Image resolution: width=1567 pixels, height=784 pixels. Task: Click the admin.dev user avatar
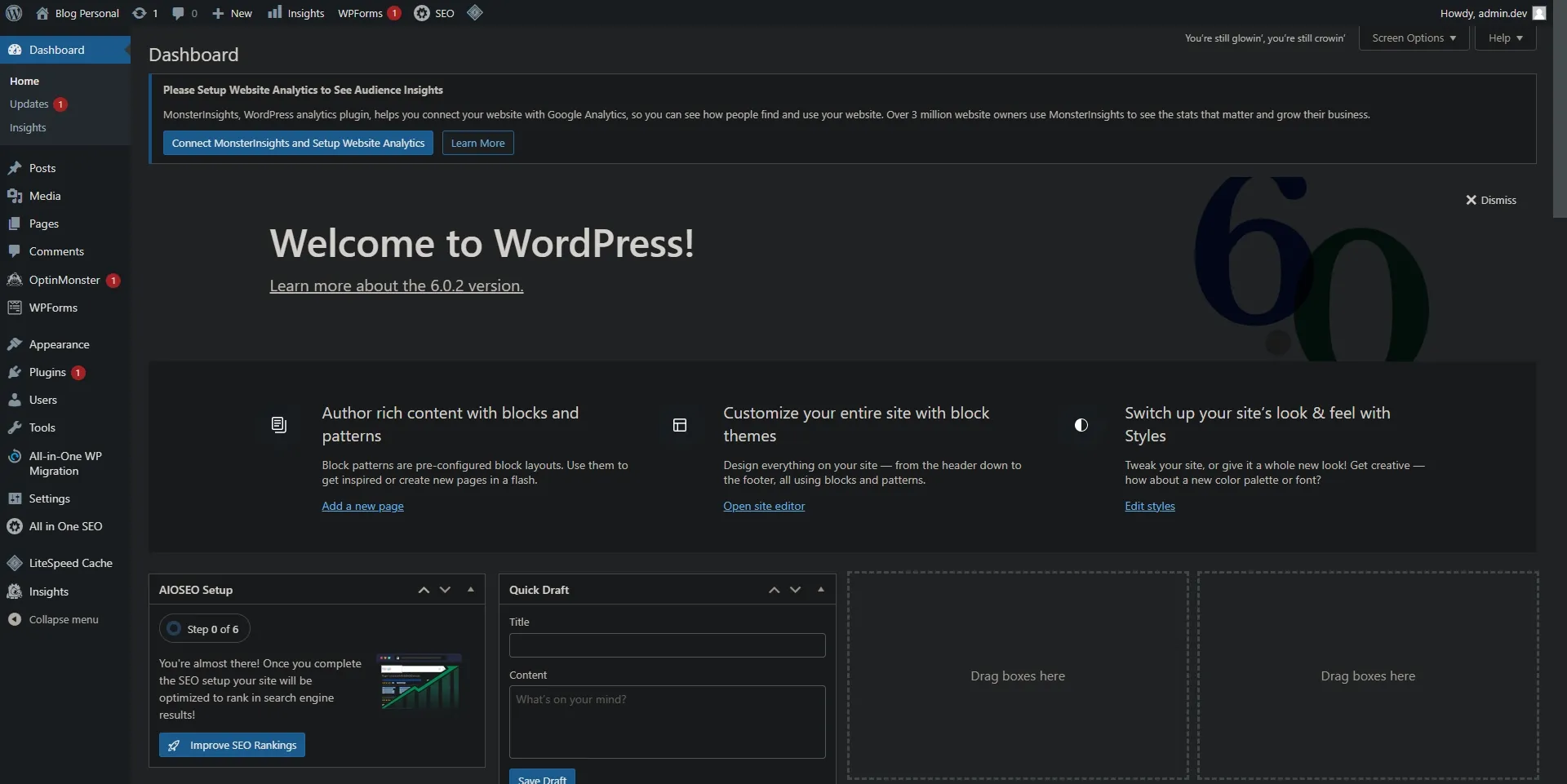tap(1539, 13)
